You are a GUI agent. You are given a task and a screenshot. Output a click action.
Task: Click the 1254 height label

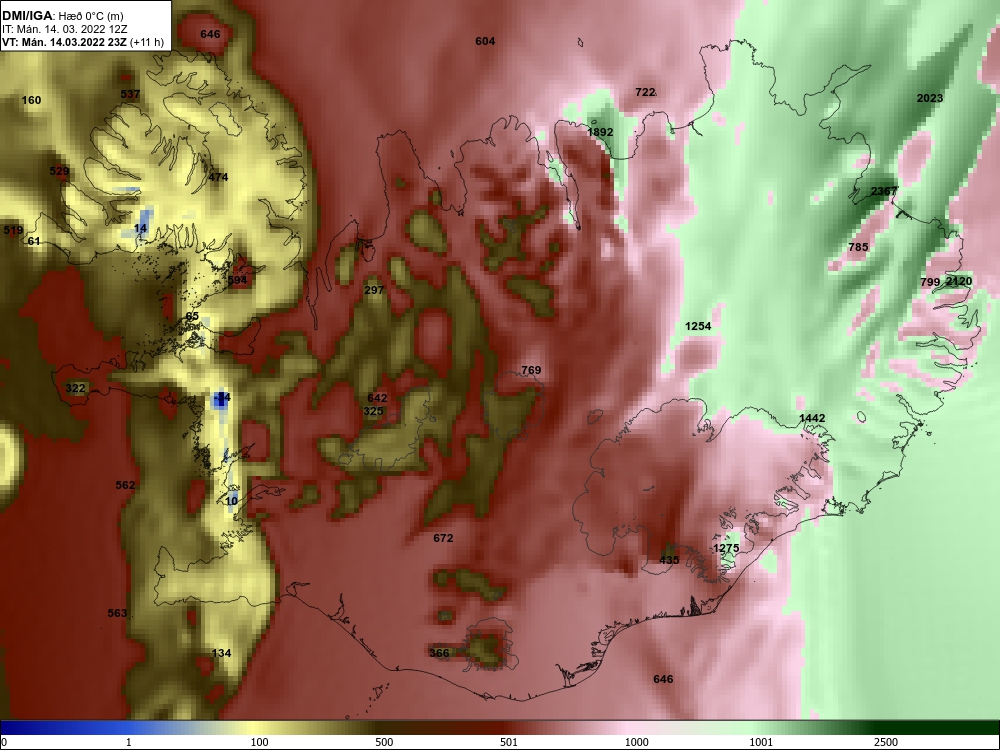[698, 326]
